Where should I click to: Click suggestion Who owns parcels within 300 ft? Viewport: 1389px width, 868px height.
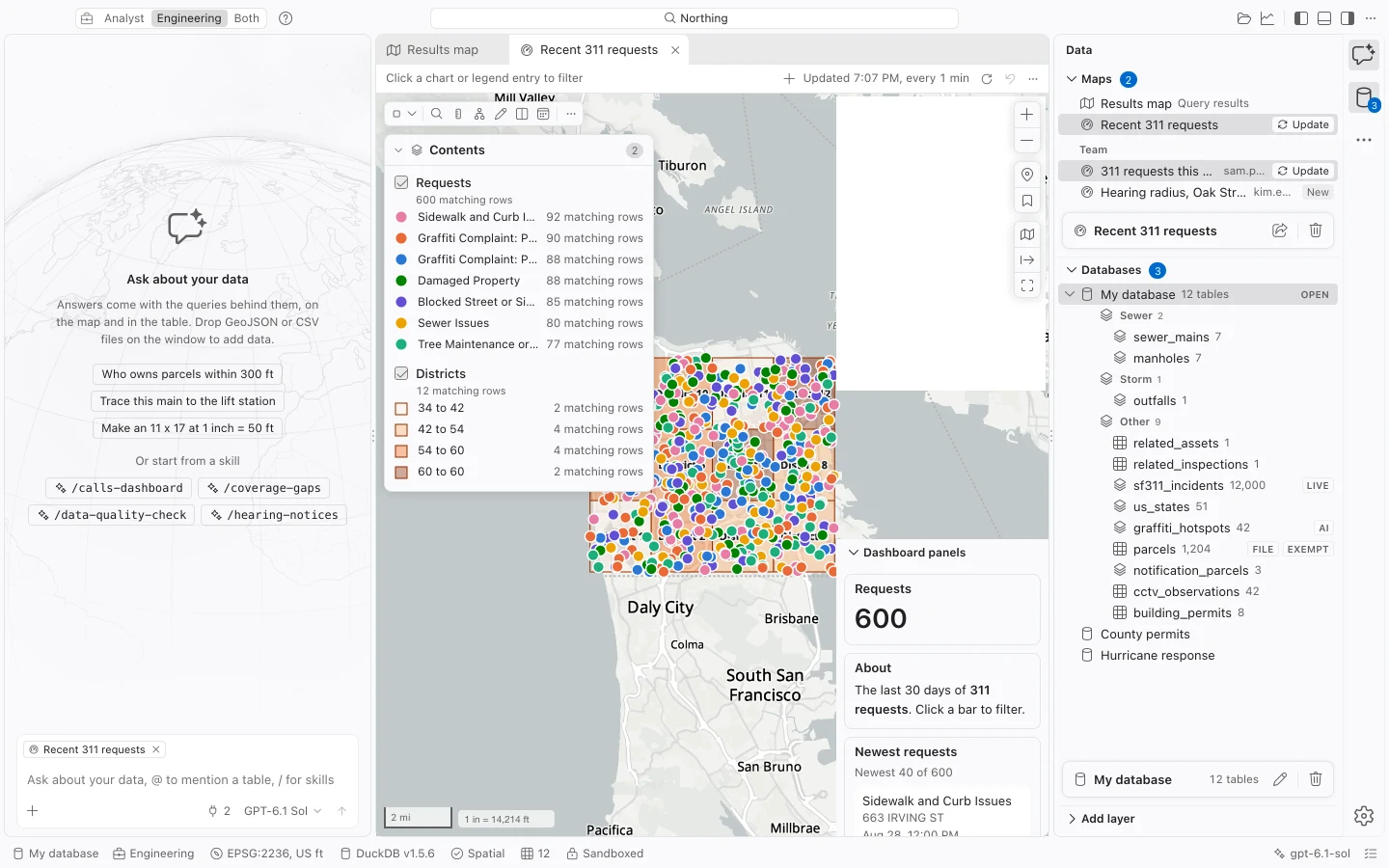tap(188, 374)
